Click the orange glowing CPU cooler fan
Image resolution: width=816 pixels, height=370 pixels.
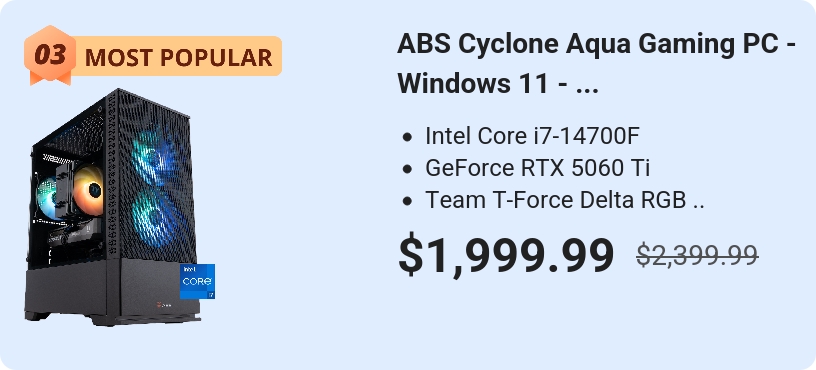(x=88, y=190)
